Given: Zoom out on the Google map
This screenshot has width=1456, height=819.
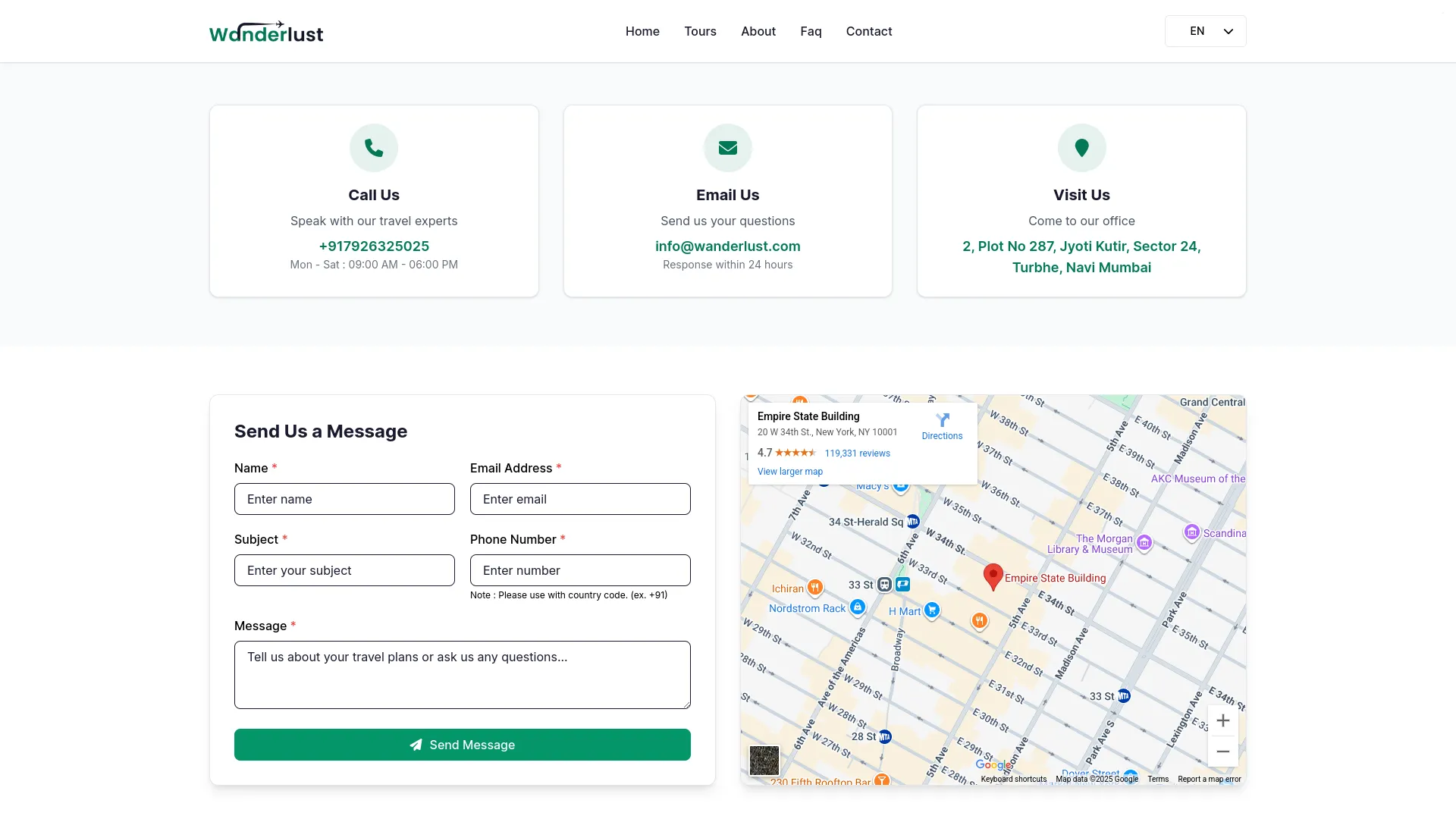Looking at the screenshot, I should click(1222, 751).
